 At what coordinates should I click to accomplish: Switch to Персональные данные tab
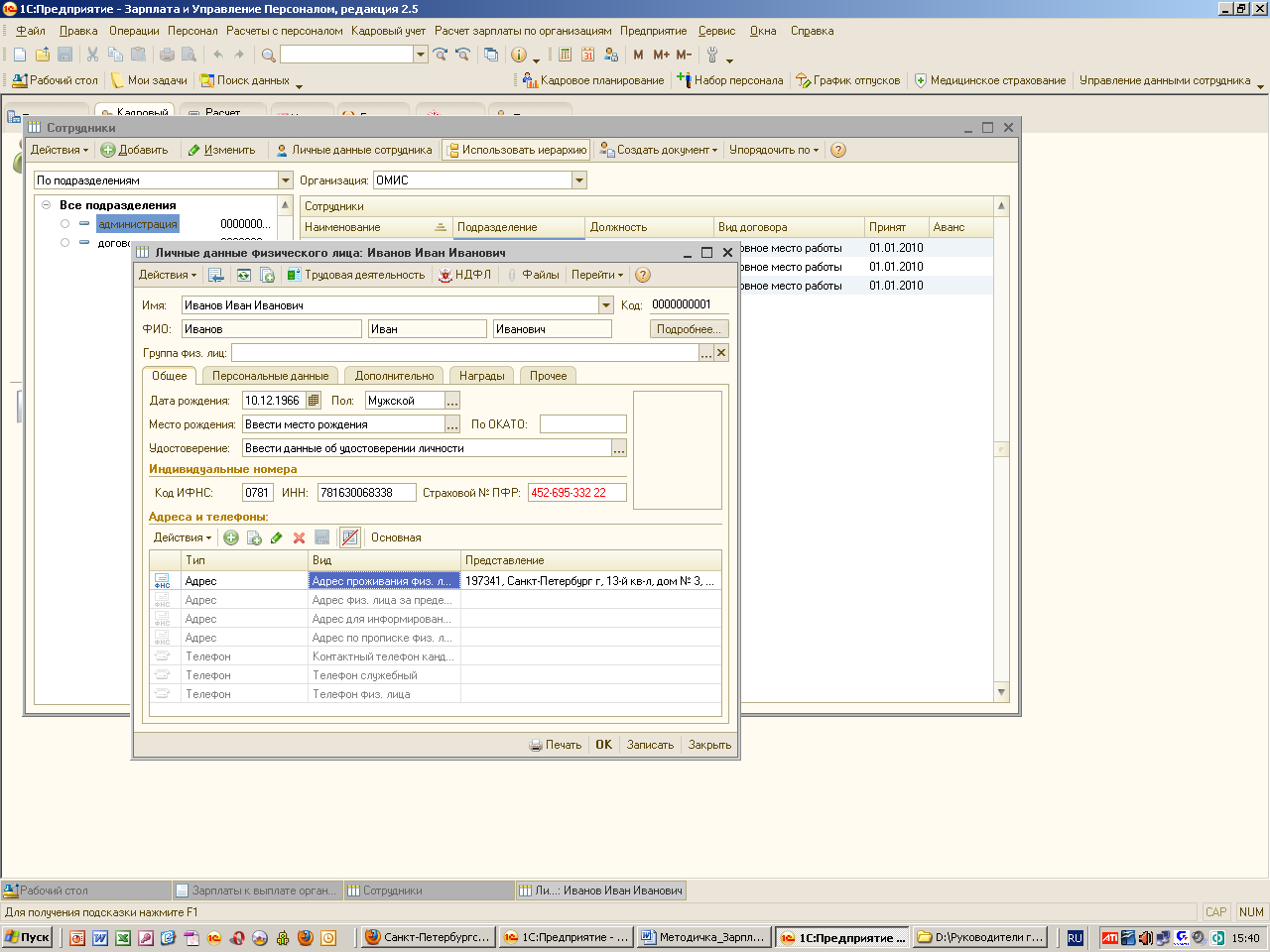tap(270, 376)
